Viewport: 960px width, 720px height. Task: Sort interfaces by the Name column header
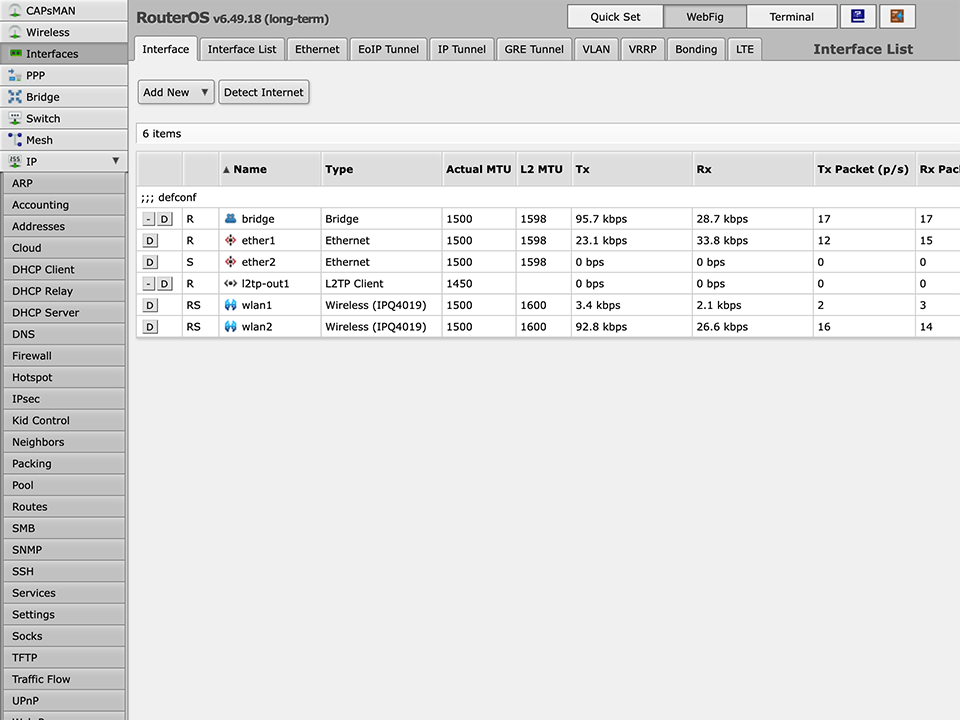pyautogui.click(x=249, y=169)
